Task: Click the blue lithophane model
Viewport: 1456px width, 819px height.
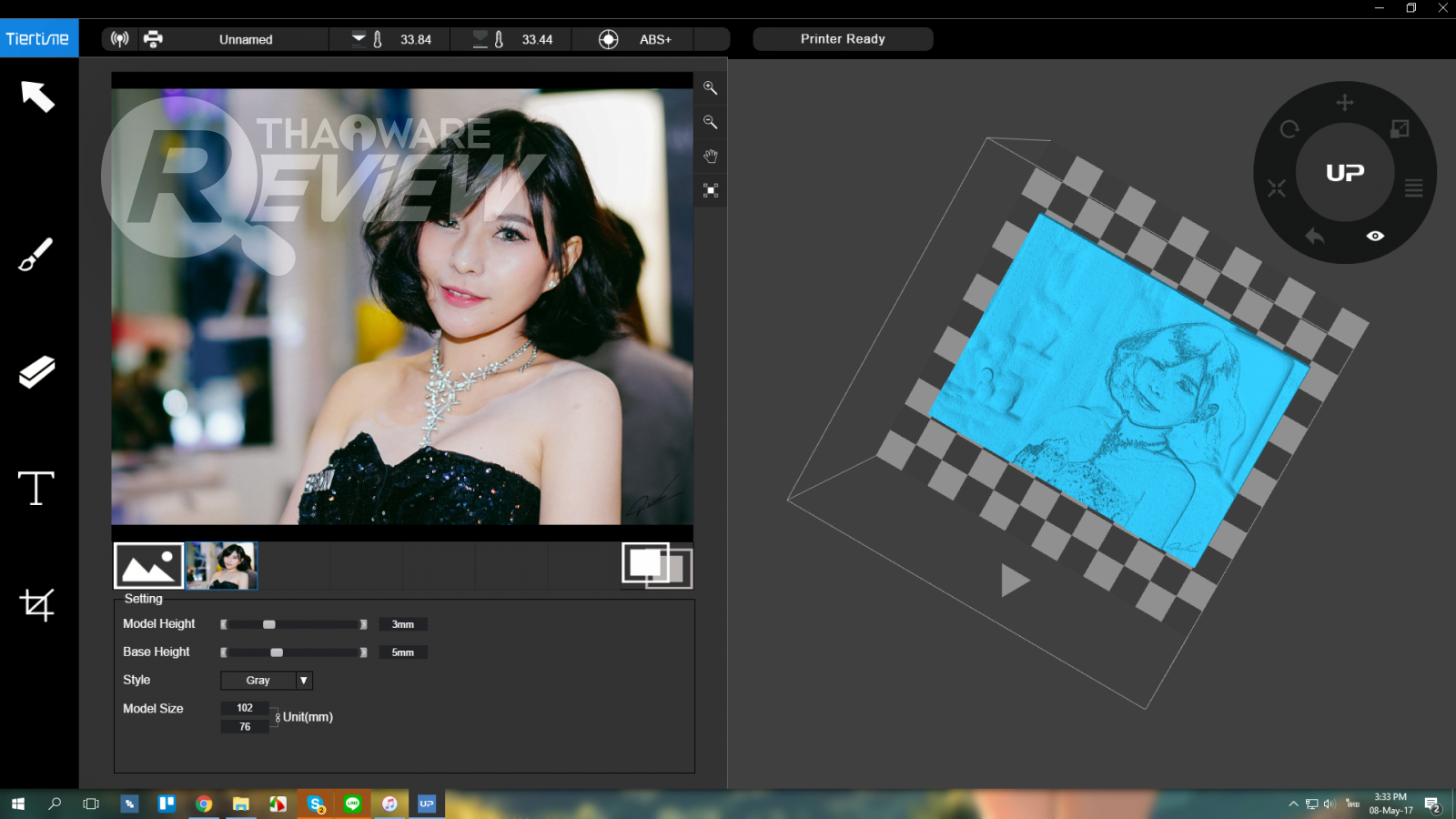Action: tap(1119, 391)
